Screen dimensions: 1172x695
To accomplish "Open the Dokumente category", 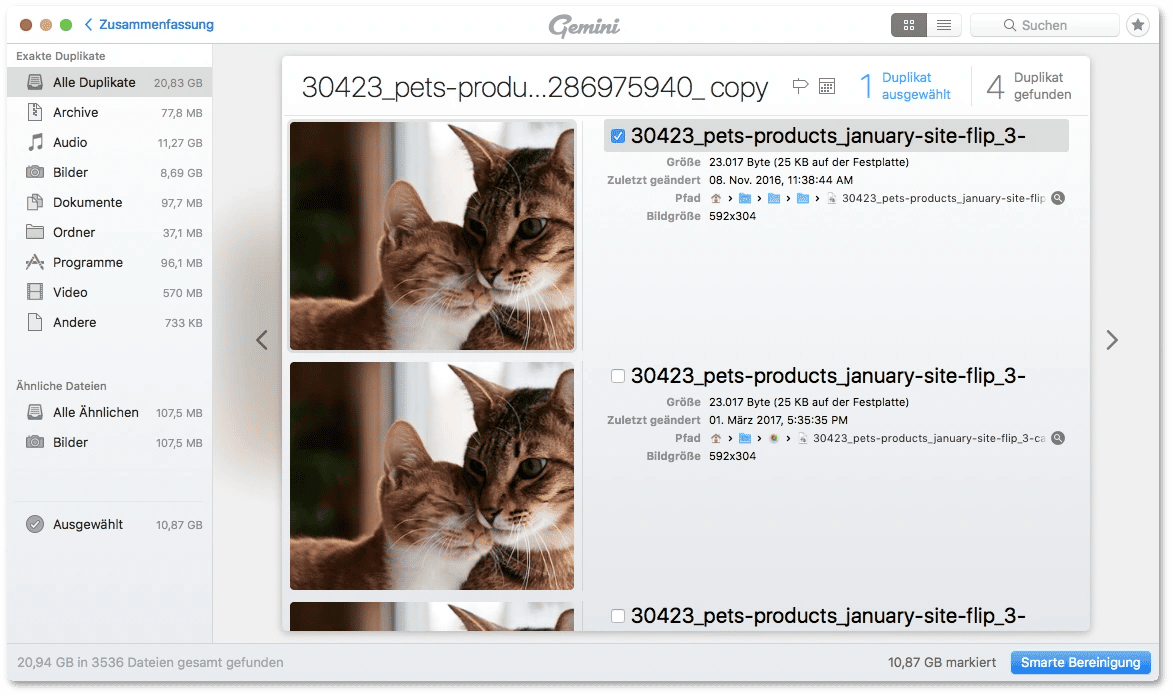I will coord(109,202).
